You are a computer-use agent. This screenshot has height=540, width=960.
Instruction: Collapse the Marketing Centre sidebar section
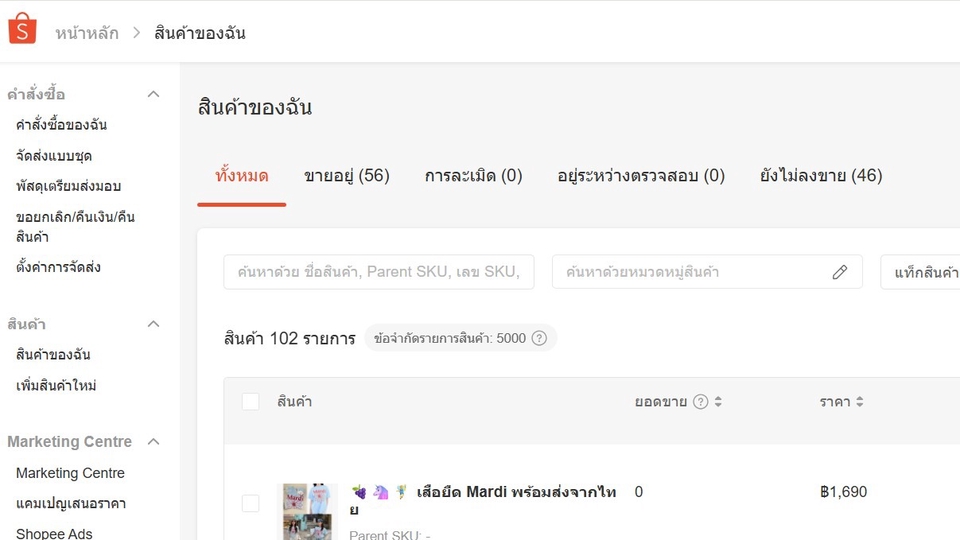pos(154,442)
